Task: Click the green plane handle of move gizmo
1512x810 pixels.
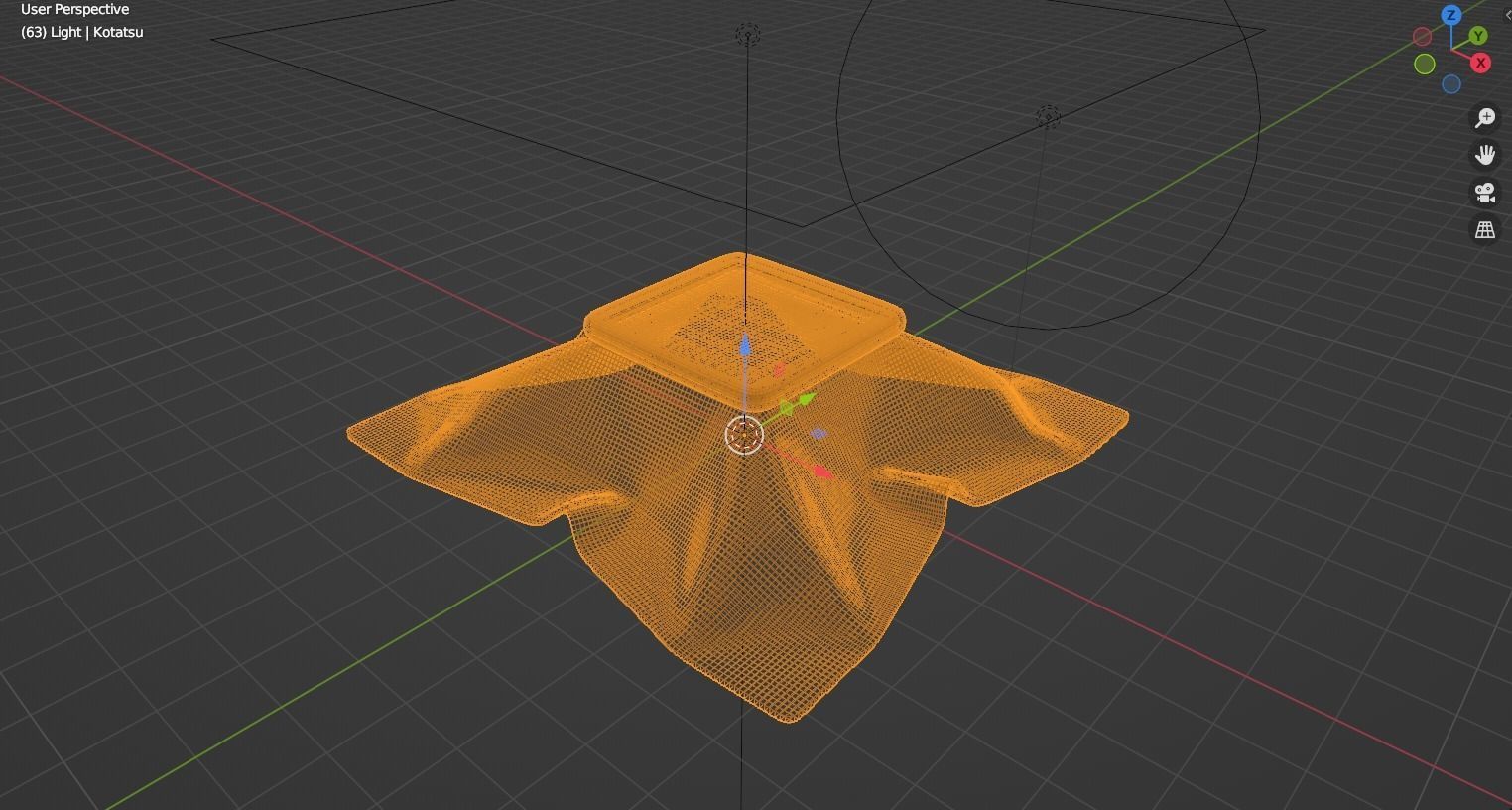Action: [x=788, y=407]
